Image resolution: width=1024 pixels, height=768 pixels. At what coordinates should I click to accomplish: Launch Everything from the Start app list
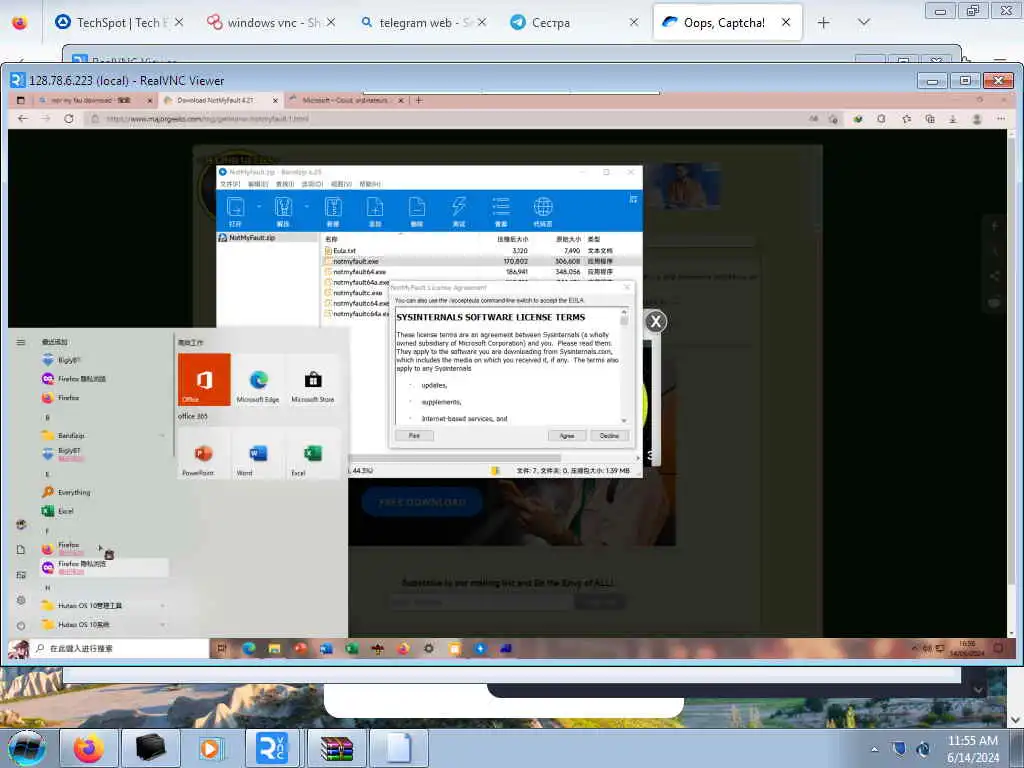pos(67,492)
